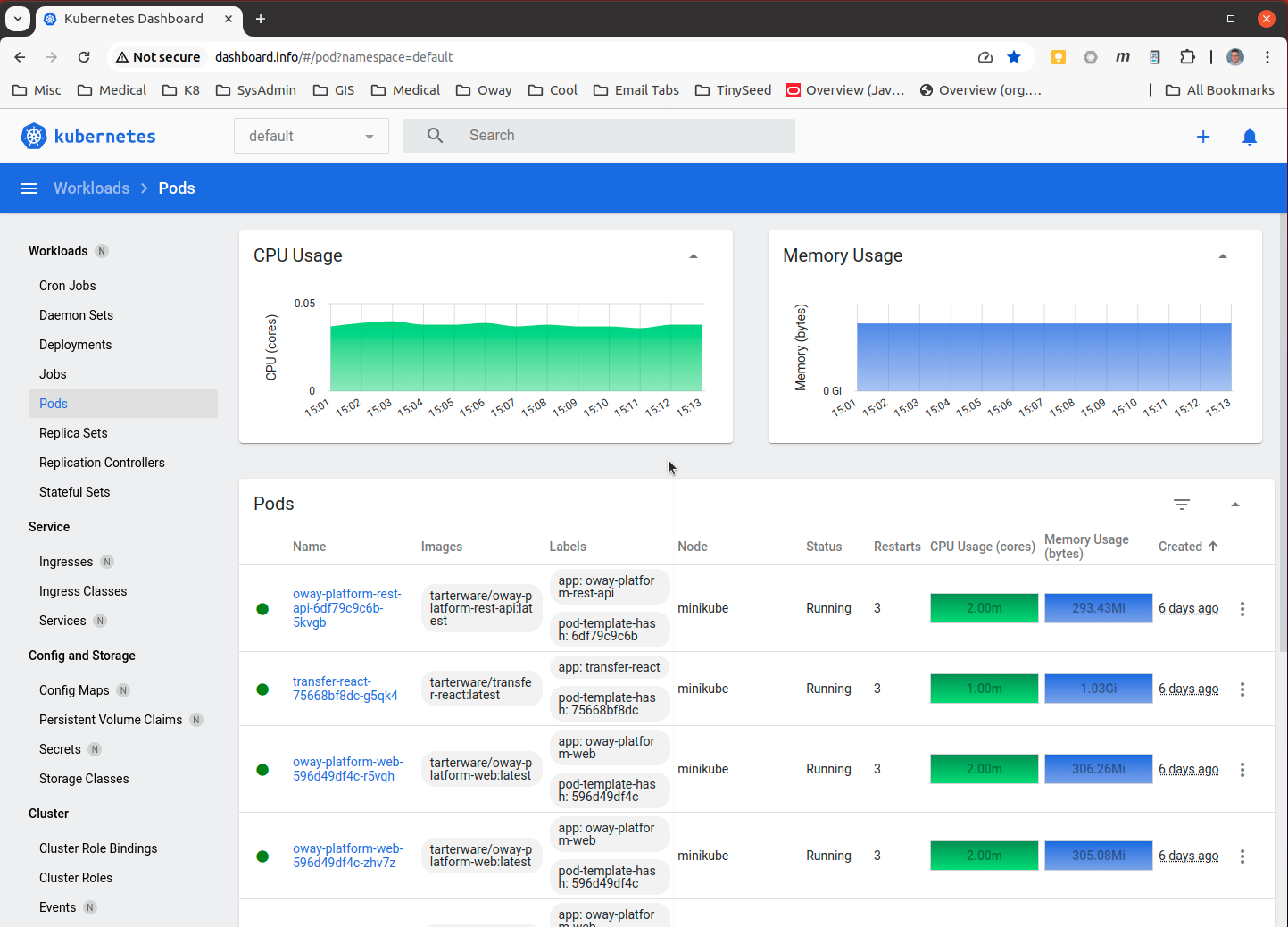Open Stateful Sets in sidebar

point(75,492)
